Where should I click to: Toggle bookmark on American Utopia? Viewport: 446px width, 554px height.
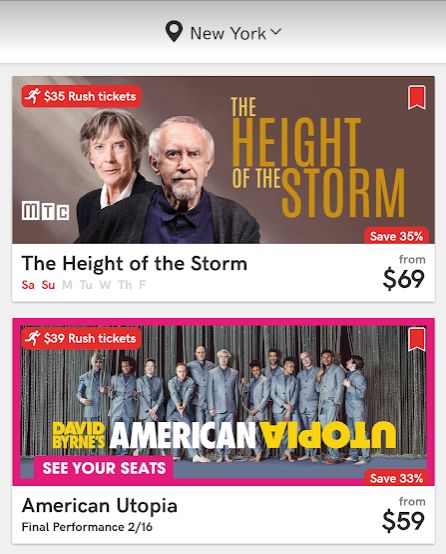pos(417,340)
